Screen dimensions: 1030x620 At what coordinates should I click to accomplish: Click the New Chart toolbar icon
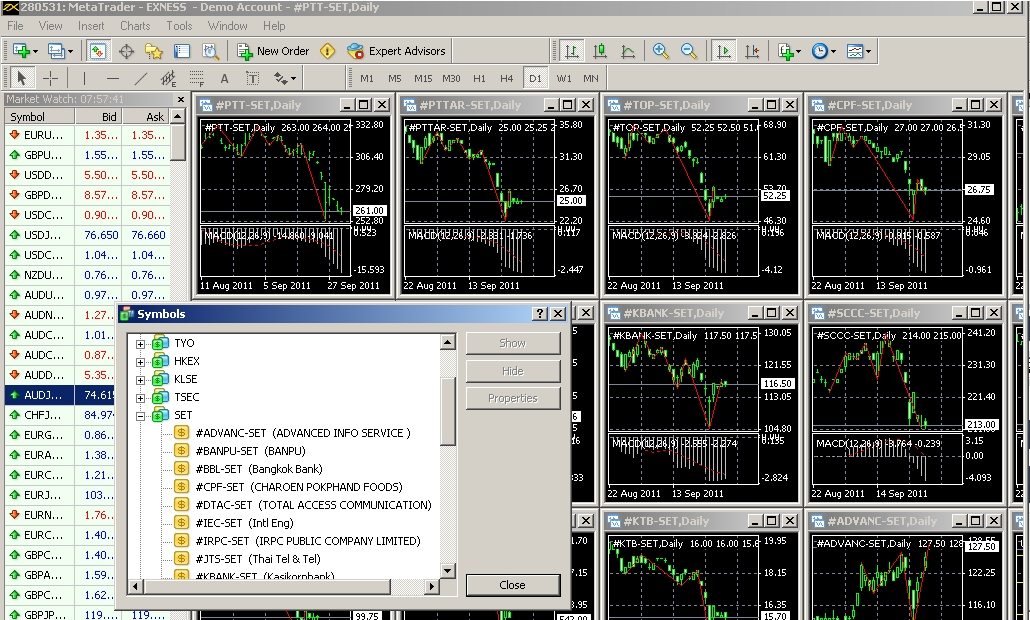coord(20,51)
